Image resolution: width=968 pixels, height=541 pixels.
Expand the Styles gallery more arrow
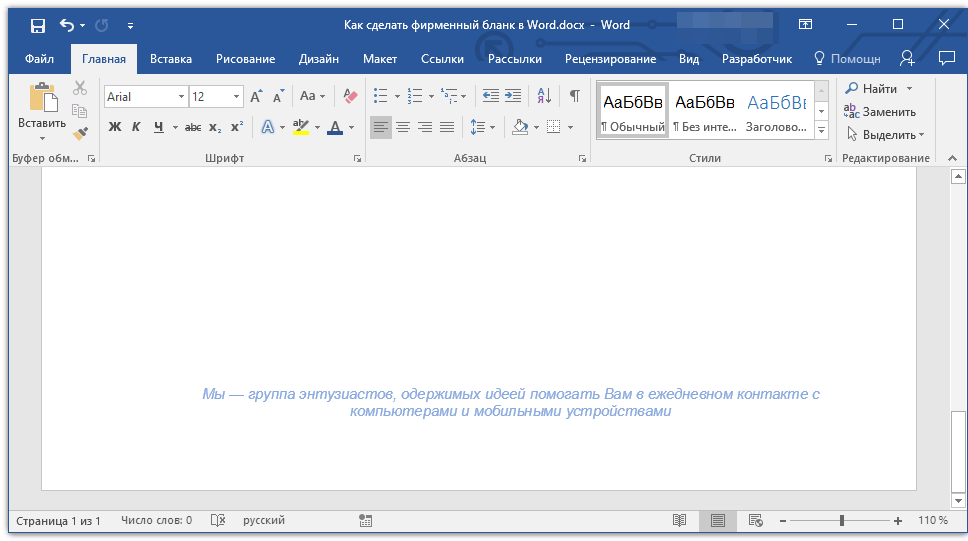(821, 131)
